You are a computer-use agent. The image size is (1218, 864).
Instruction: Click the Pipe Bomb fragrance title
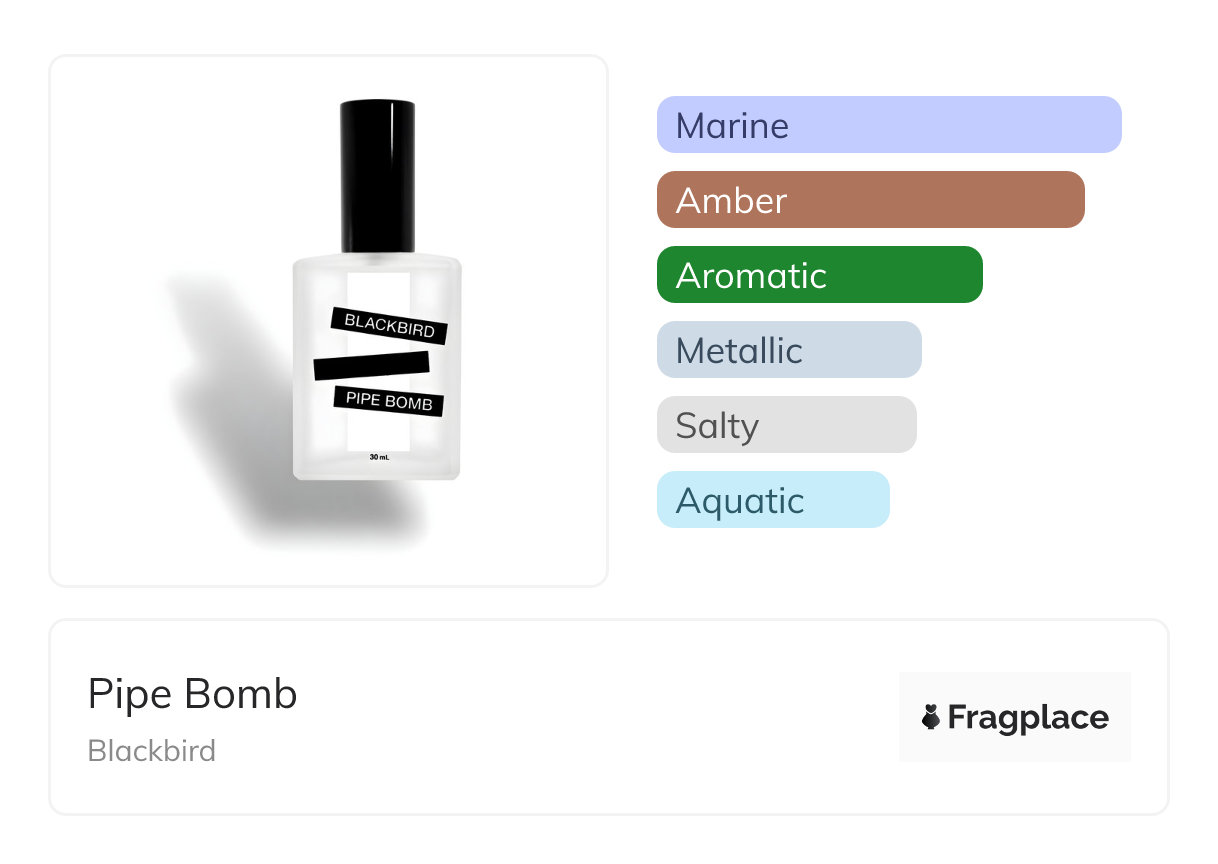[x=192, y=694]
